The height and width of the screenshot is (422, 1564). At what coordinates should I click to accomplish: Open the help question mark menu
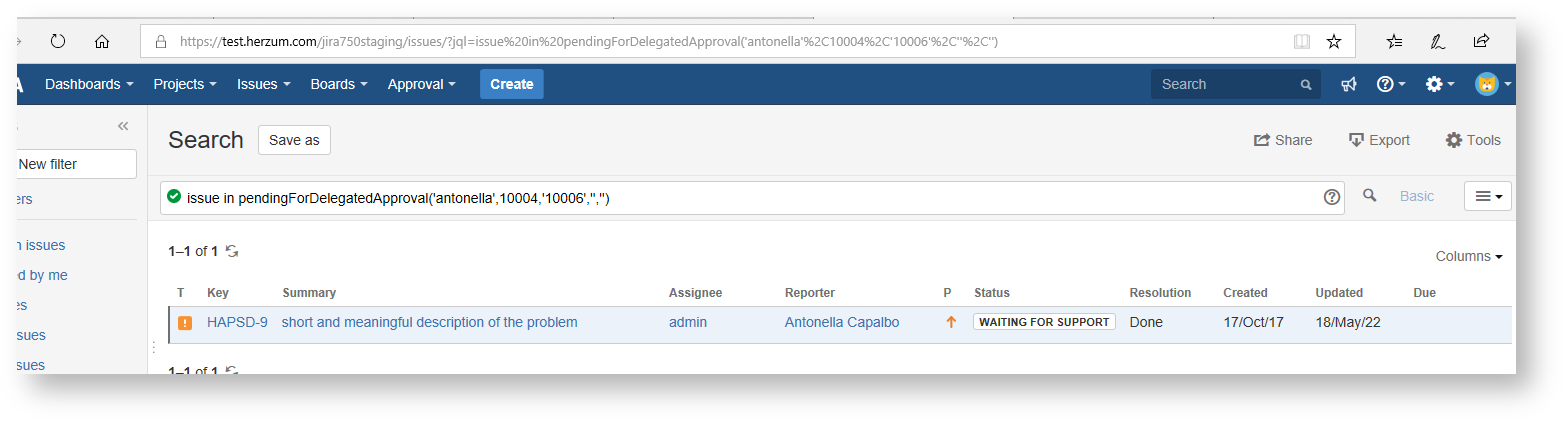(x=1390, y=84)
